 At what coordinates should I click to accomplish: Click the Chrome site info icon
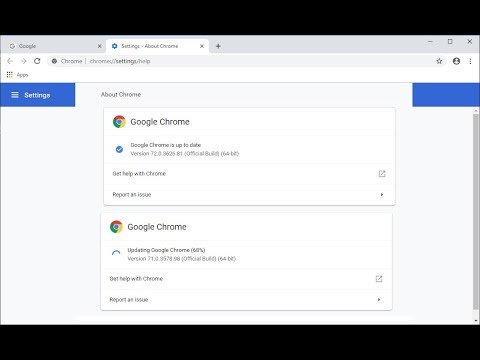coord(54,61)
